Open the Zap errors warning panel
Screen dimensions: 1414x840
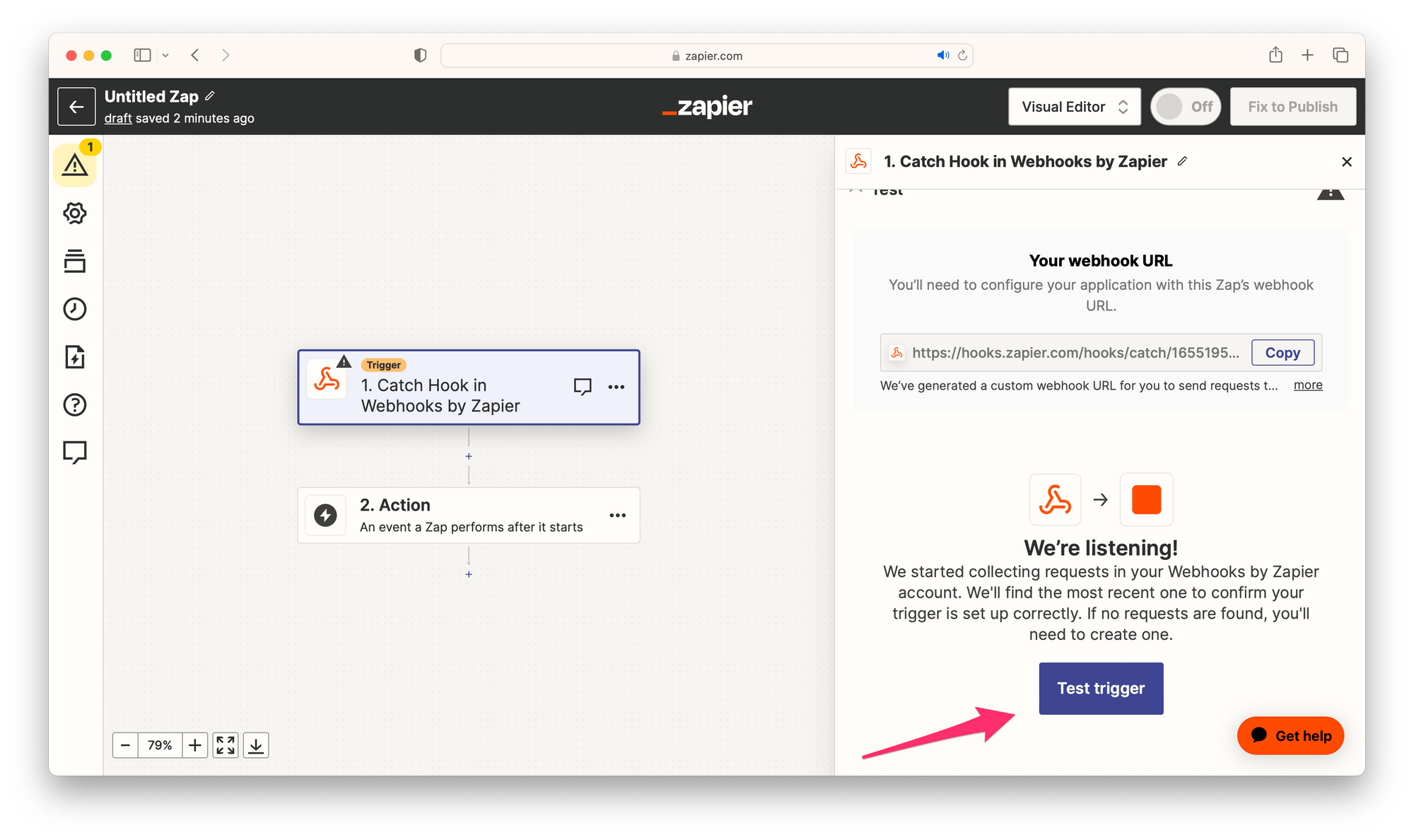[x=75, y=165]
